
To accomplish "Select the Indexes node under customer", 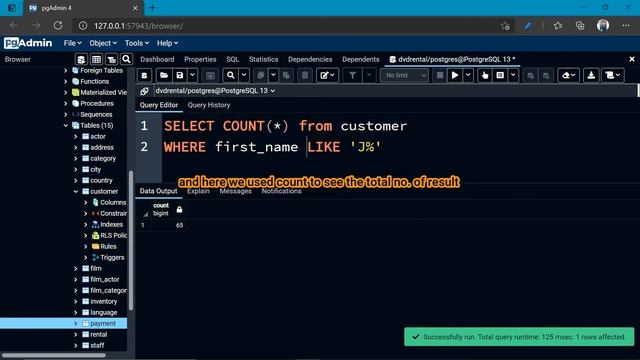I will 111,224.
